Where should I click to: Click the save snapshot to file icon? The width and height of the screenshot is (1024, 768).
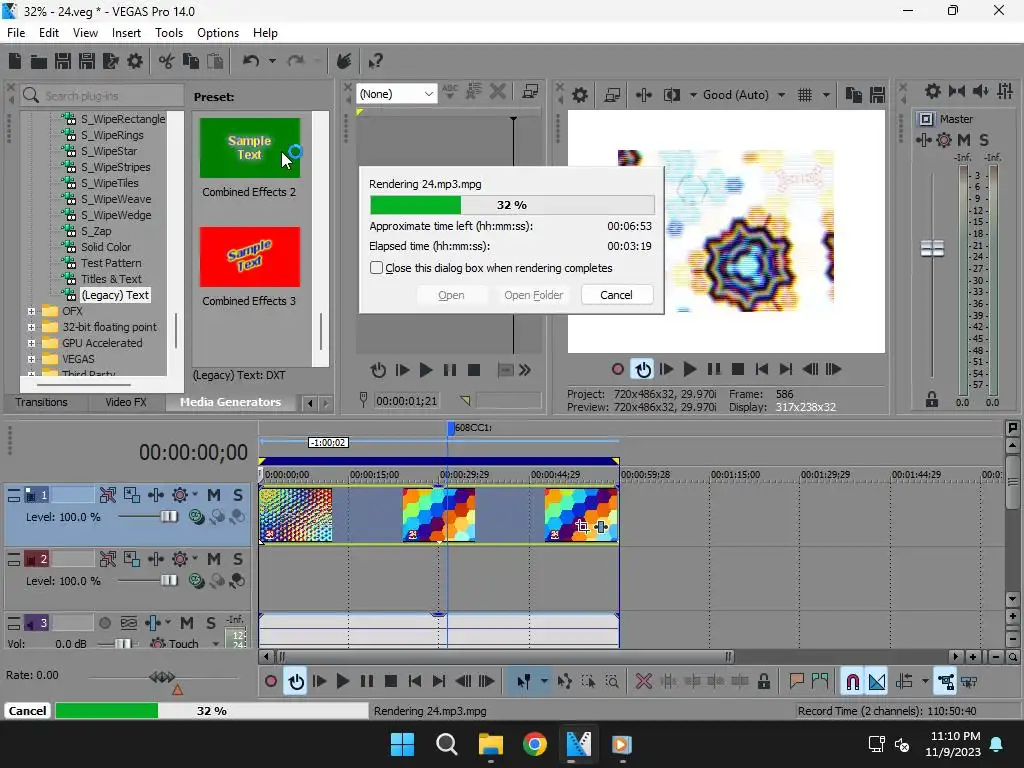[877, 95]
